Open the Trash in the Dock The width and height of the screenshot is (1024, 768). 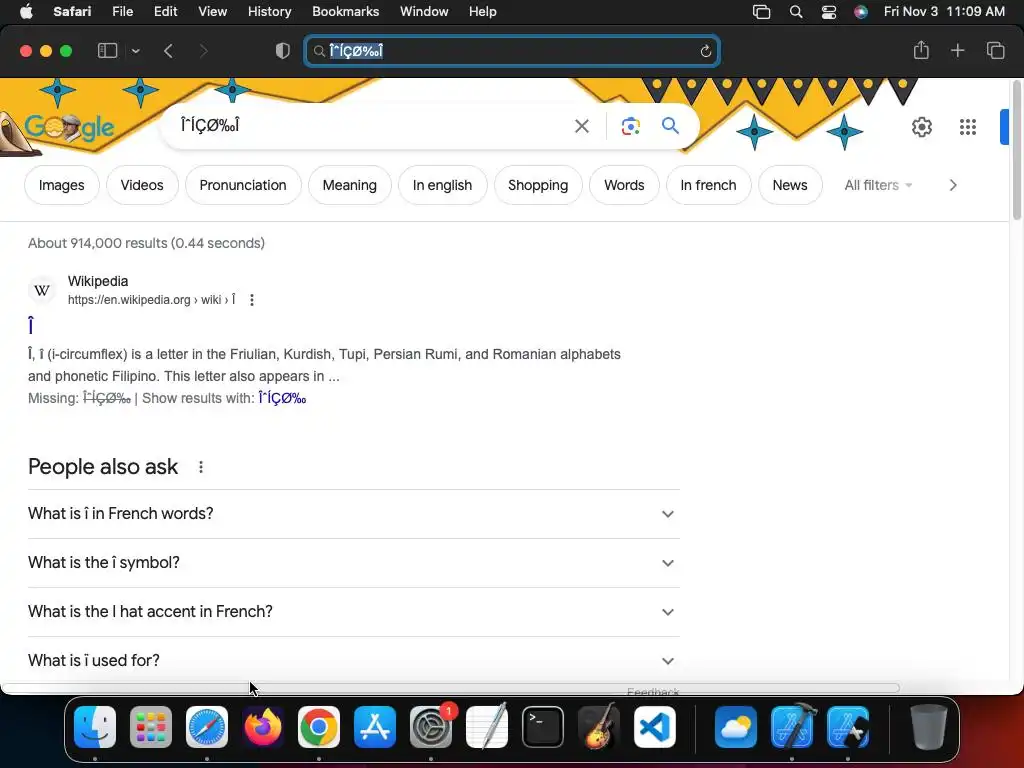[928, 727]
